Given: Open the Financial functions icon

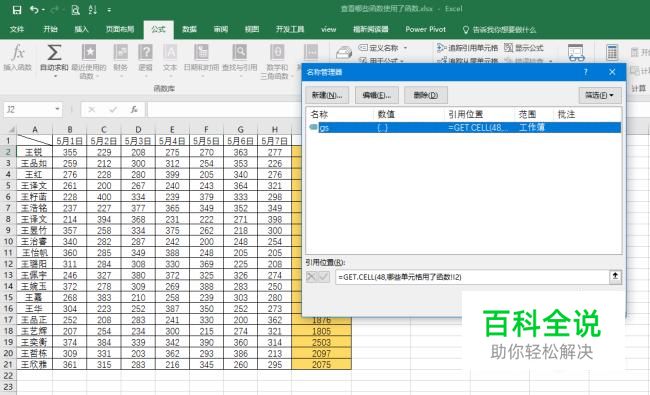Looking at the screenshot, I should click(x=121, y=53).
